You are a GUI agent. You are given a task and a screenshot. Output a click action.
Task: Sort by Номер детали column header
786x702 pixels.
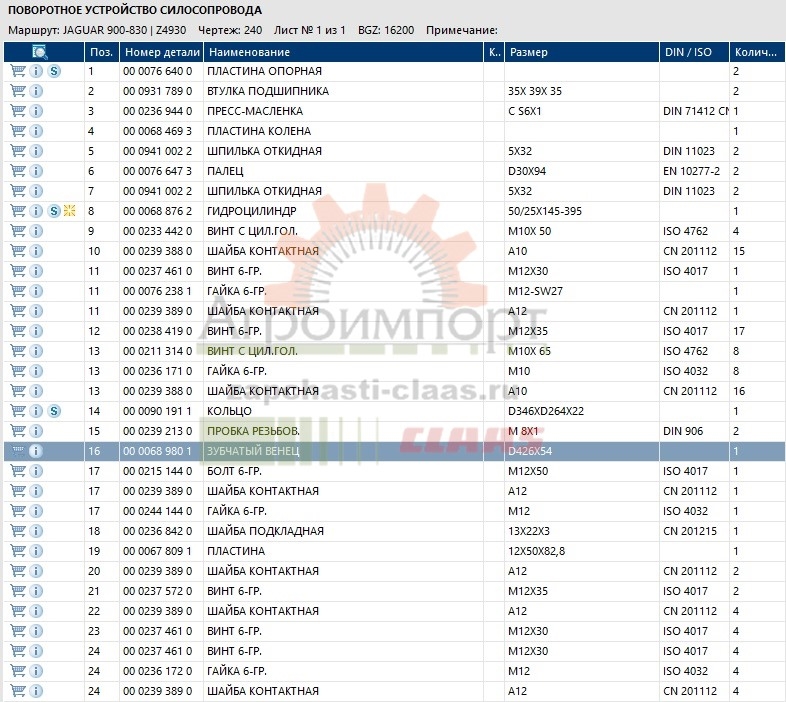(161, 52)
